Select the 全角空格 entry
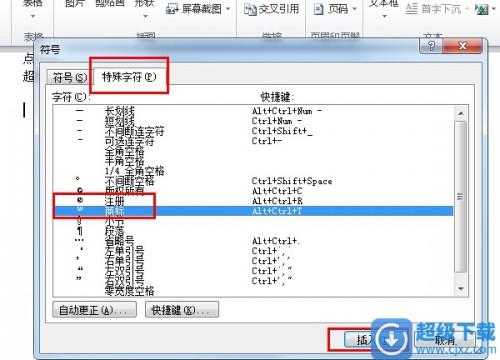 253,151
